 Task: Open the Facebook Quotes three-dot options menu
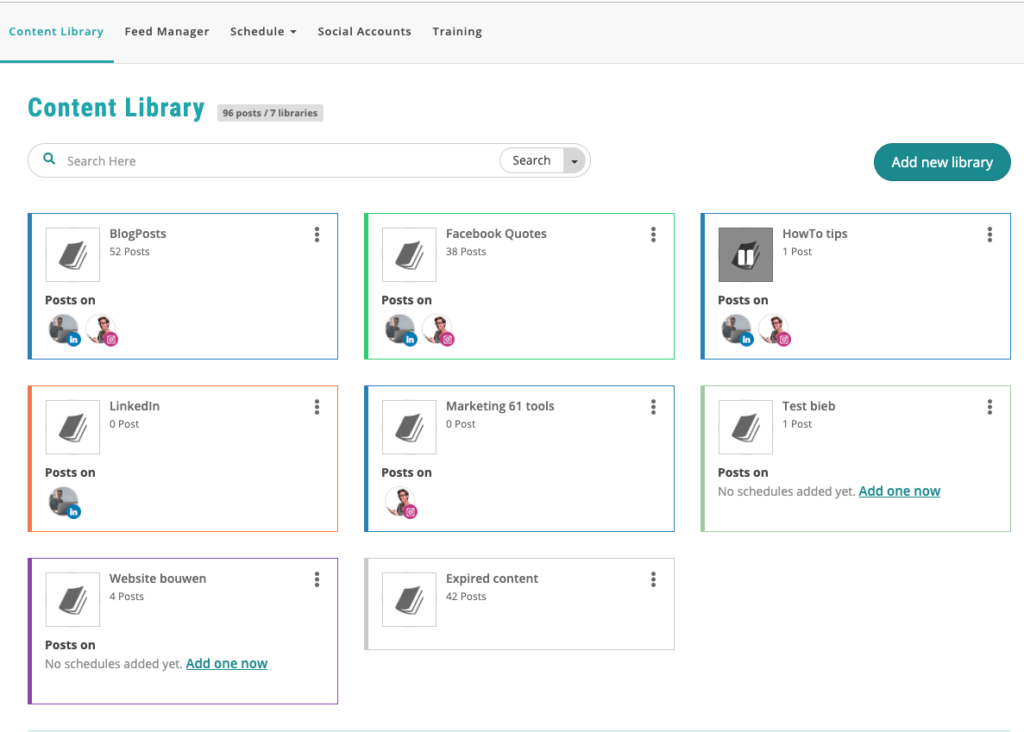653,235
